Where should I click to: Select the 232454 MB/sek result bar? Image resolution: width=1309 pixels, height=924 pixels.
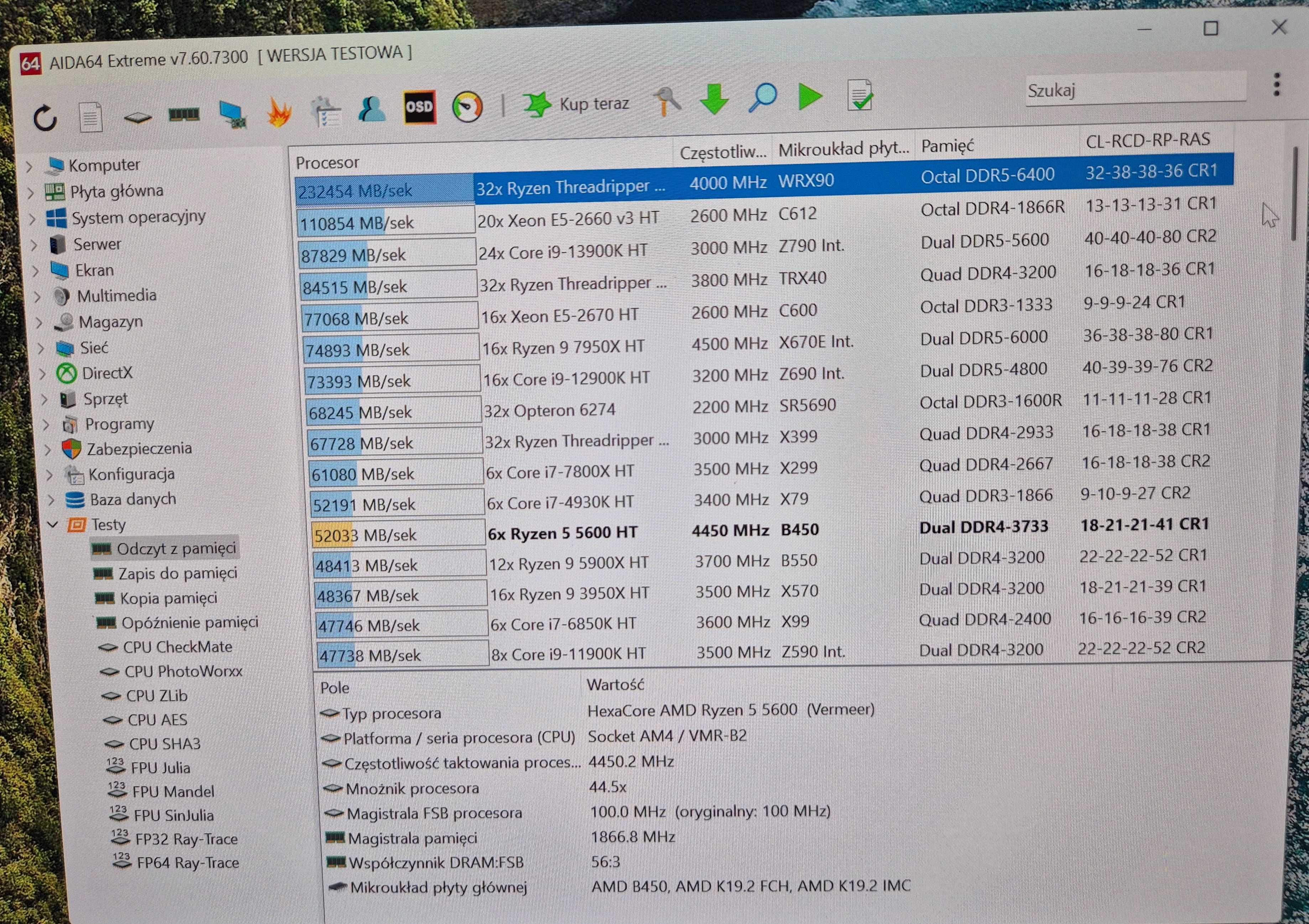pyautogui.click(x=385, y=190)
